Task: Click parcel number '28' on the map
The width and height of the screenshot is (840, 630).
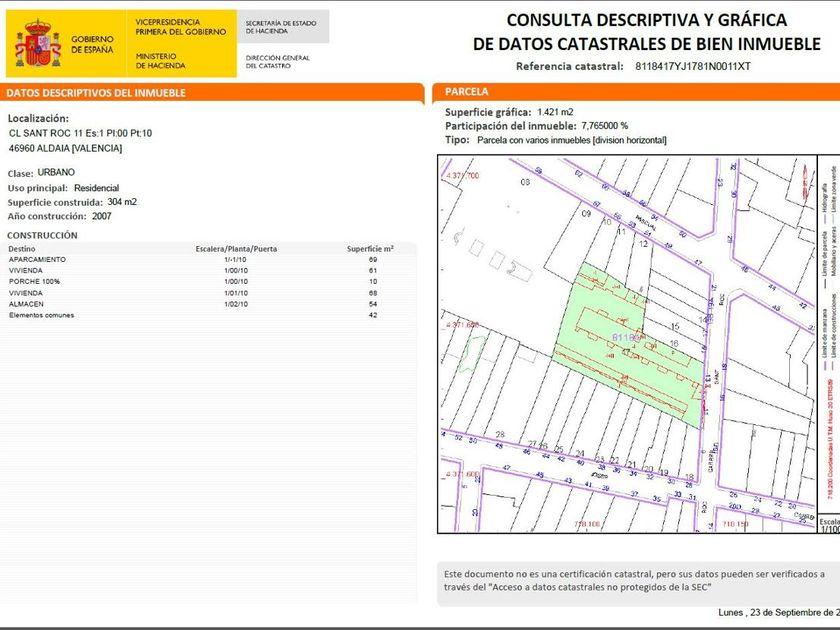Action: 500,434
